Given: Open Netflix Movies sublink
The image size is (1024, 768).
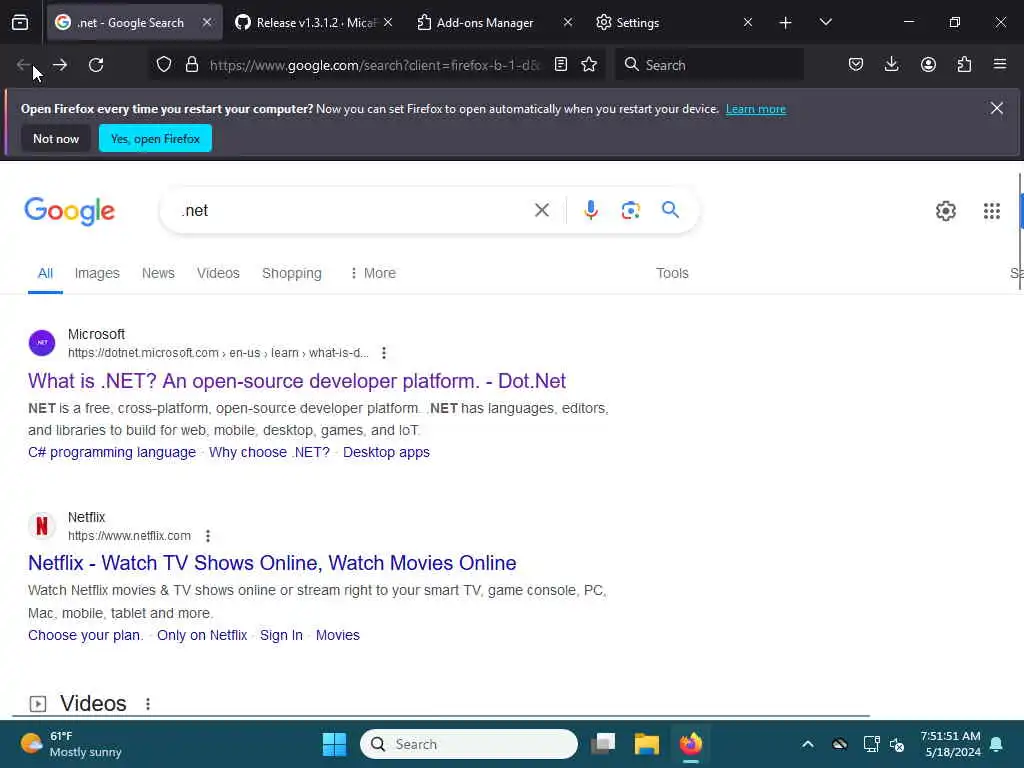Looking at the screenshot, I should pyautogui.click(x=338, y=635).
